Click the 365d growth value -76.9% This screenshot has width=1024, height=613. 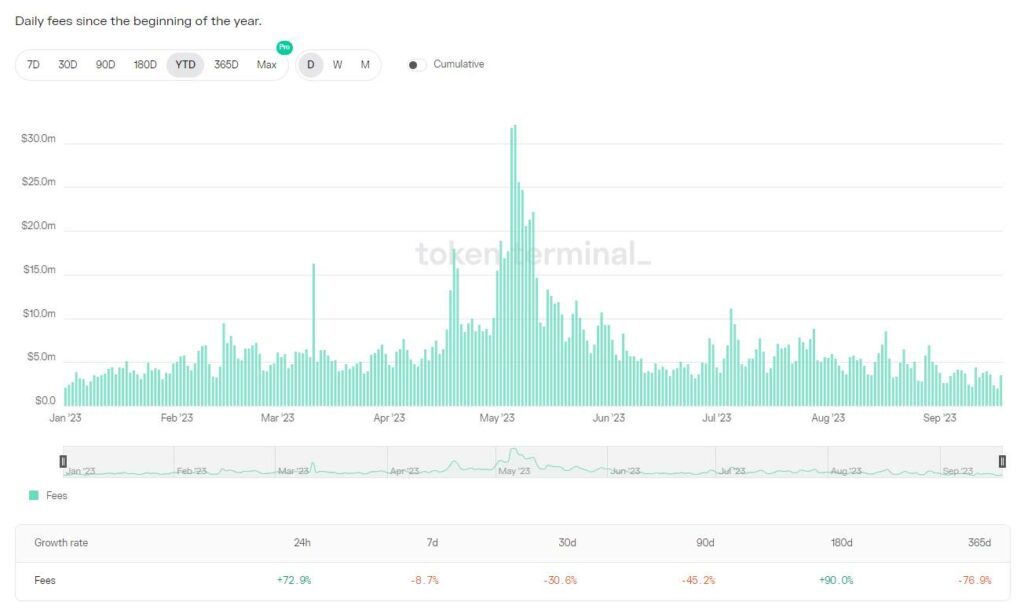[974, 580]
